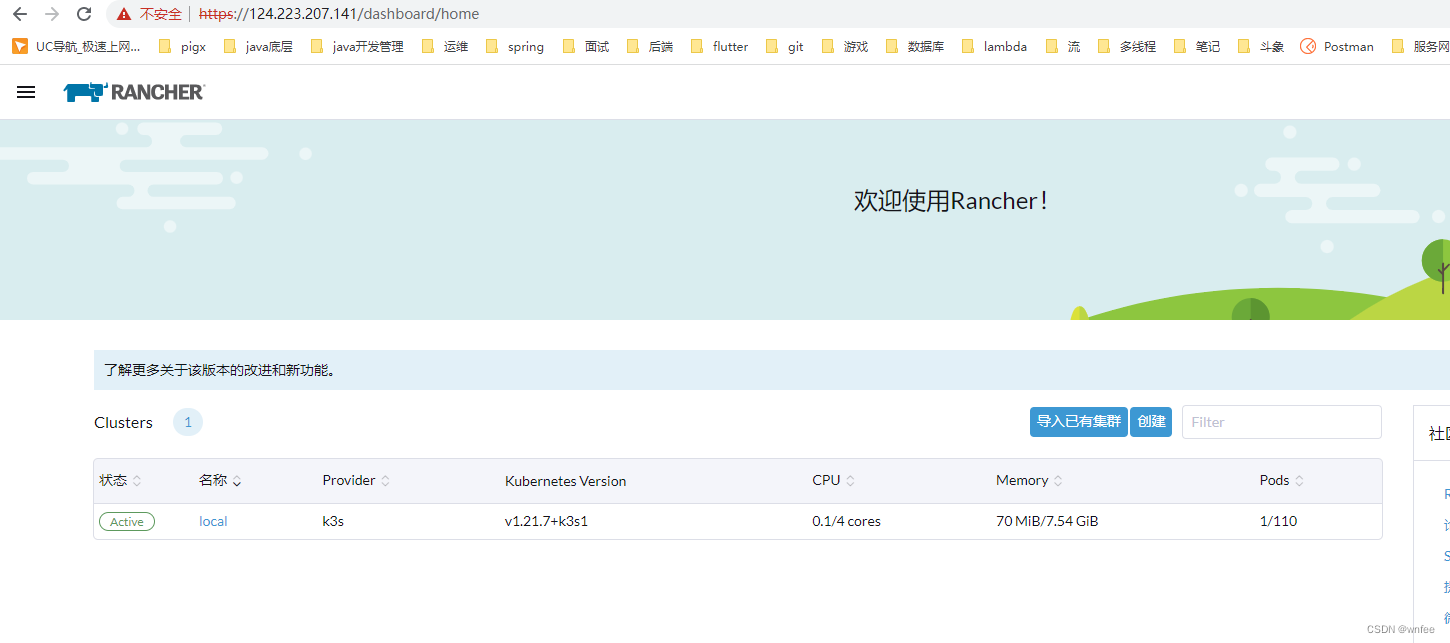Open the 面试 bookmark folder

point(586,46)
